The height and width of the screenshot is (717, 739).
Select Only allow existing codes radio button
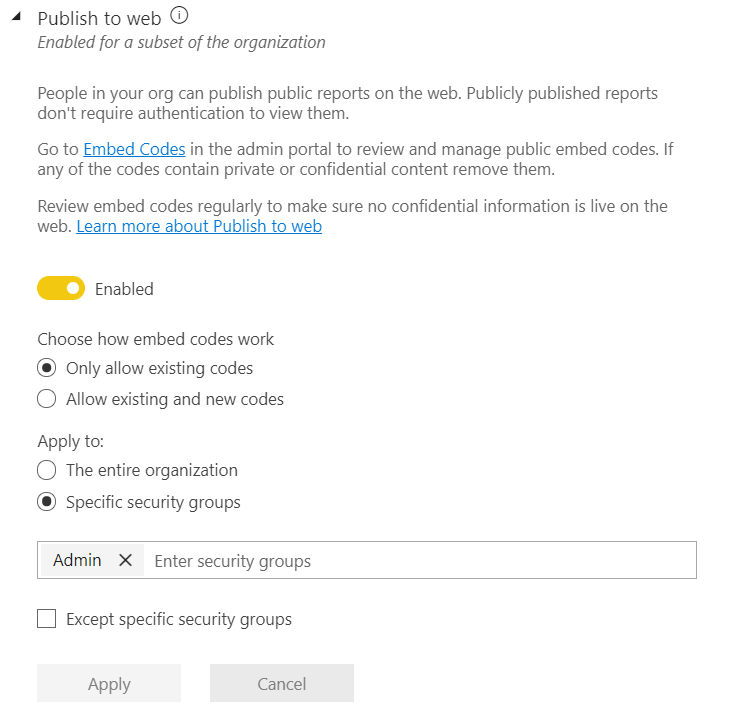[46, 368]
